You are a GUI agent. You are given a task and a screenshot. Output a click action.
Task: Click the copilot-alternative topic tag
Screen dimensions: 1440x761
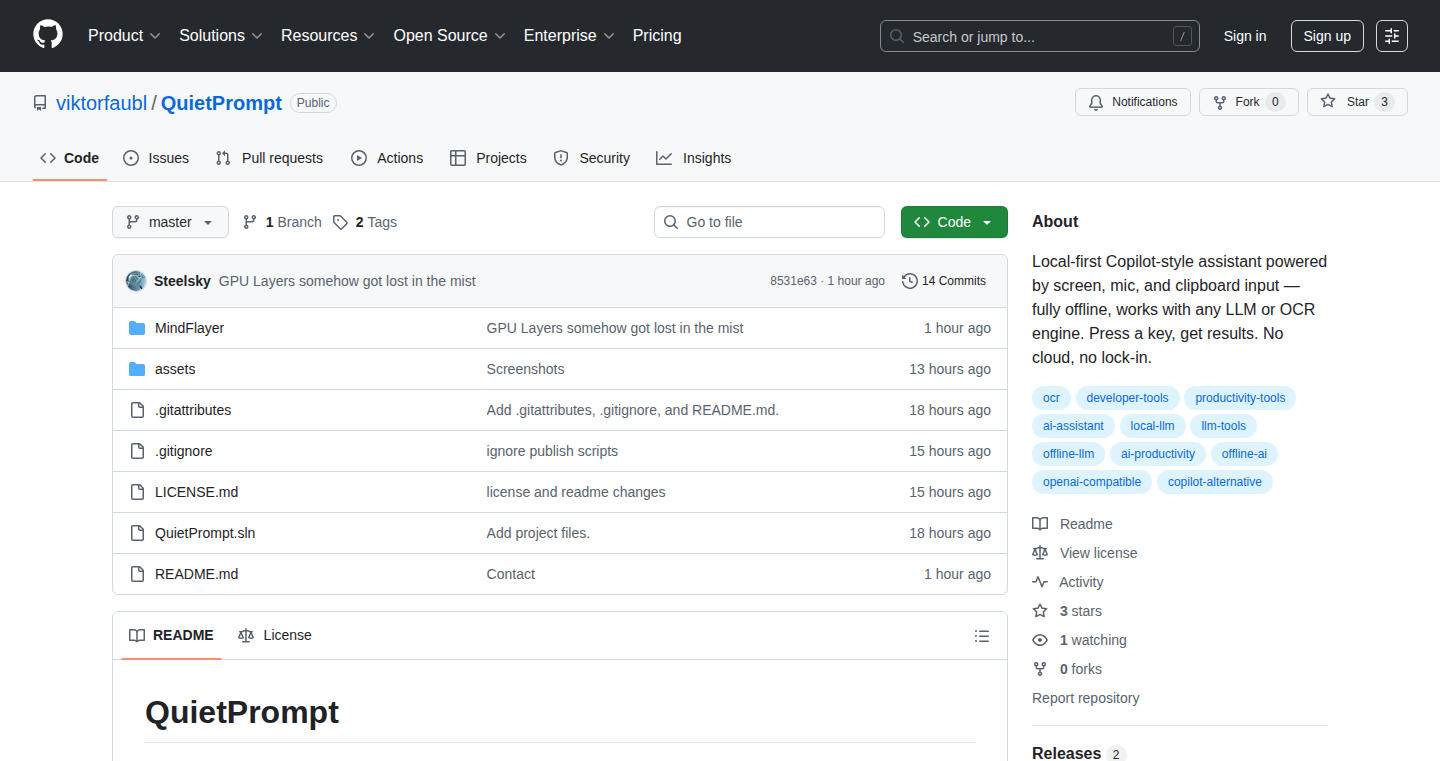click(1215, 482)
